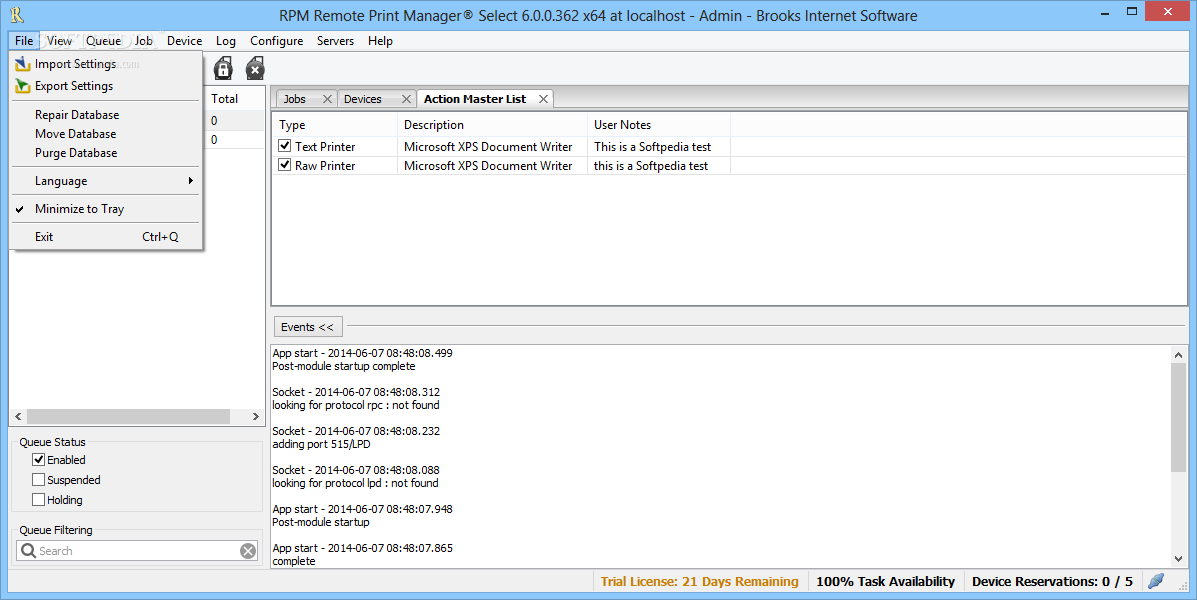Open the Device menu
The height and width of the screenshot is (600, 1197).
(185, 41)
